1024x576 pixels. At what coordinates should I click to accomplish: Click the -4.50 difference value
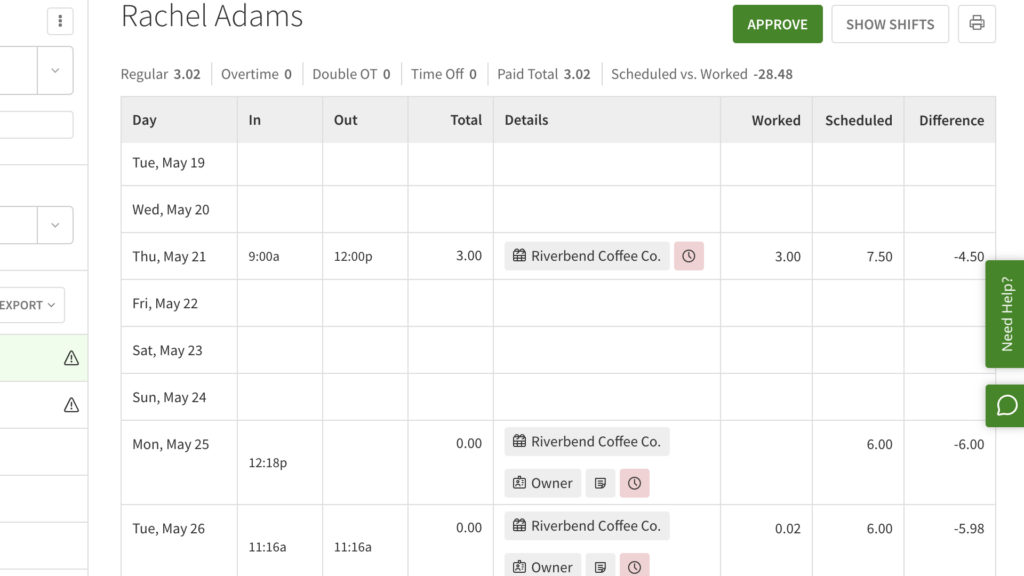point(968,257)
